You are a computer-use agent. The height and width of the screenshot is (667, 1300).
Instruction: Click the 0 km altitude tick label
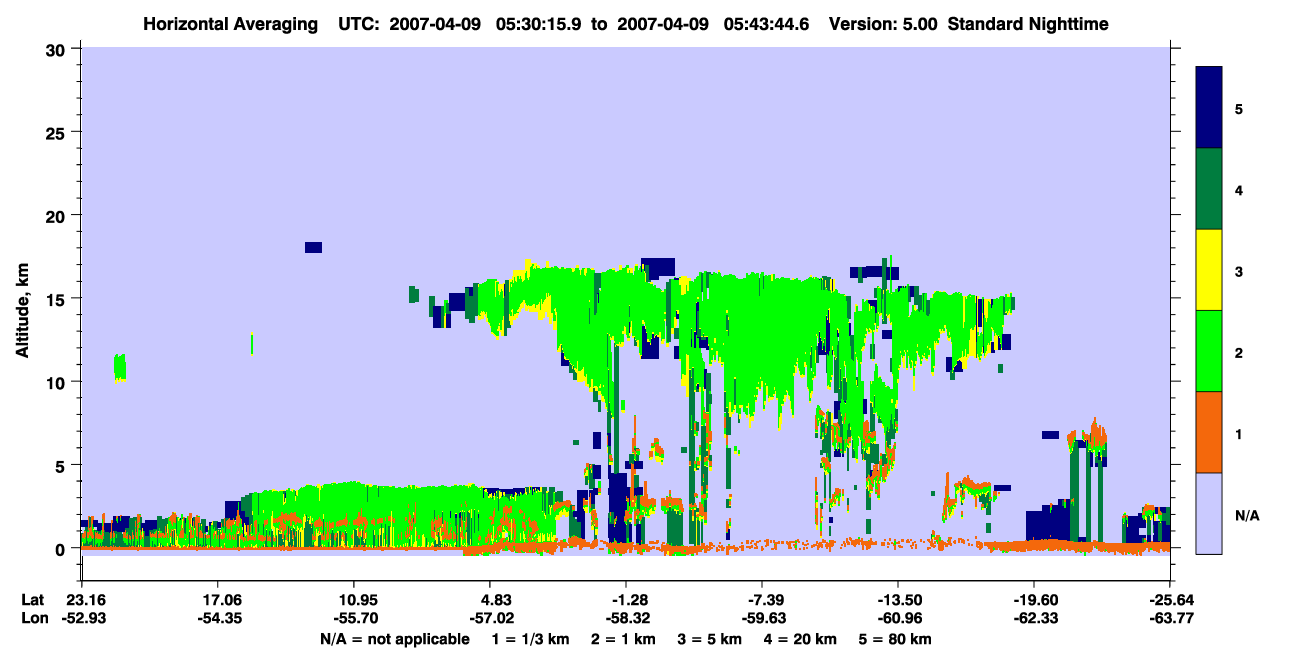[x=62, y=549]
